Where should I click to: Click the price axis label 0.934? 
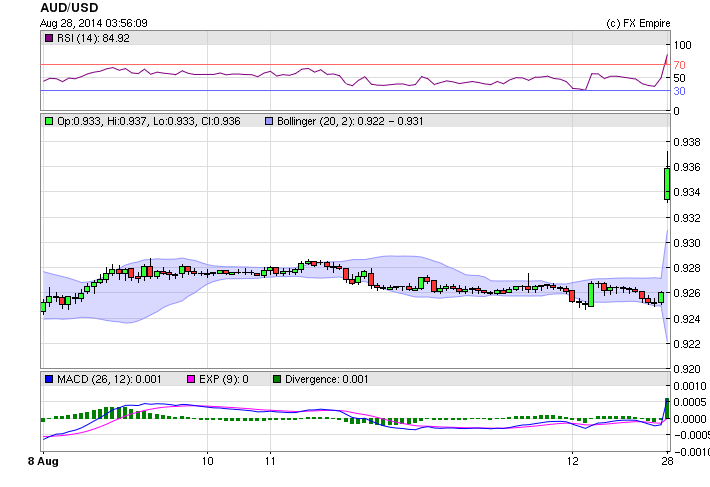(687, 192)
